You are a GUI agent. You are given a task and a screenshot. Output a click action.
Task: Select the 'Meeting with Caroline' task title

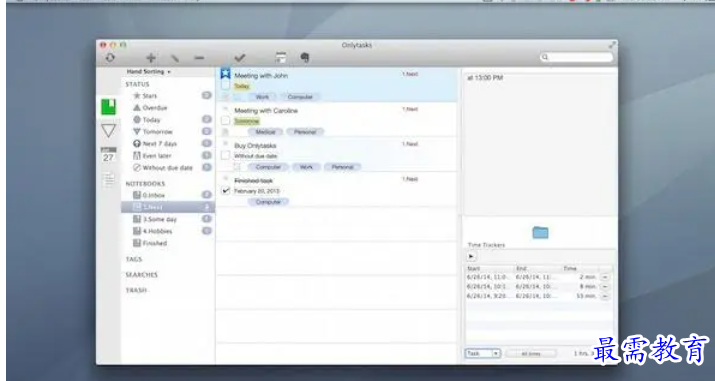coord(266,111)
